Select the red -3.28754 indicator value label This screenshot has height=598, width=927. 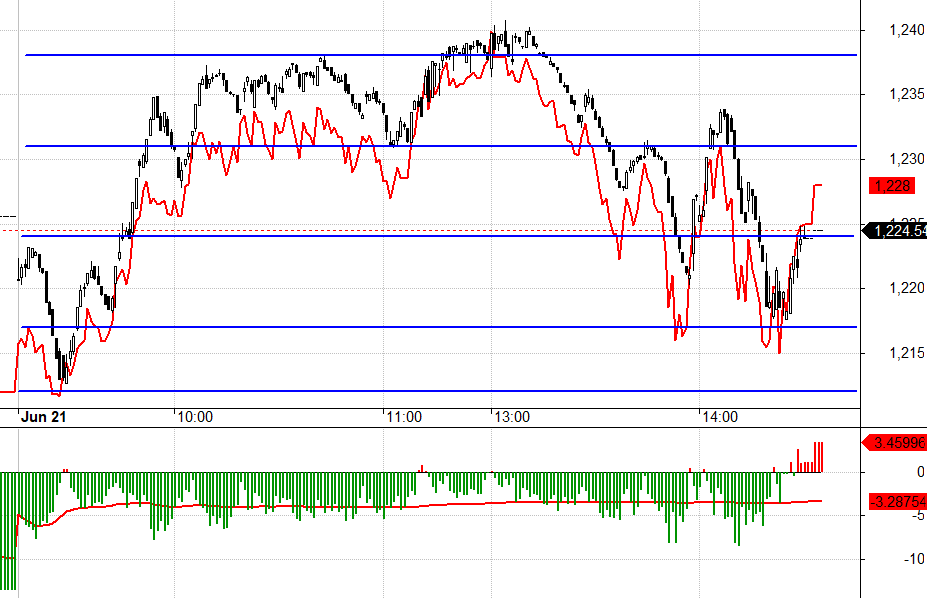coord(897,502)
